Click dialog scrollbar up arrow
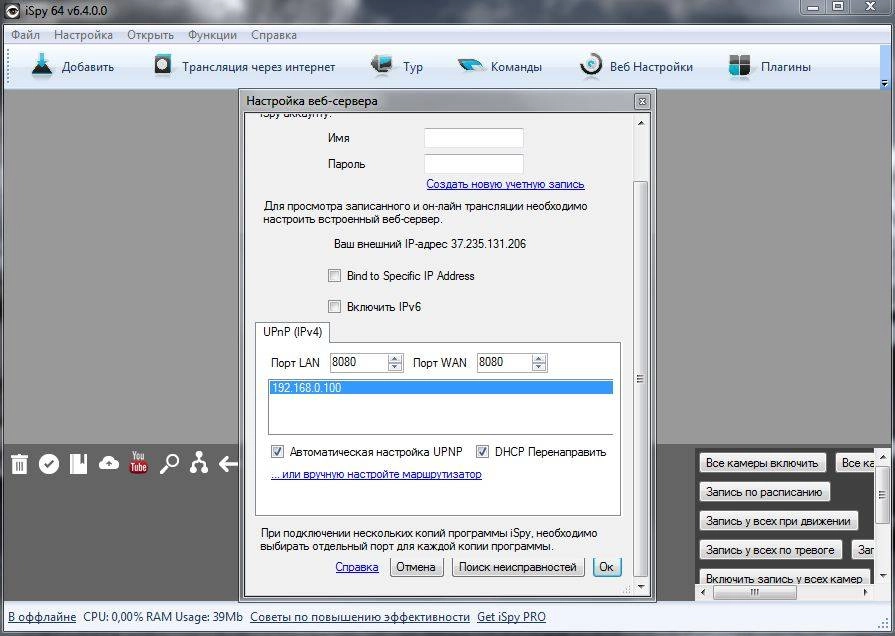Viewport: 895px width, 636px height. click(x=641, y=123)
